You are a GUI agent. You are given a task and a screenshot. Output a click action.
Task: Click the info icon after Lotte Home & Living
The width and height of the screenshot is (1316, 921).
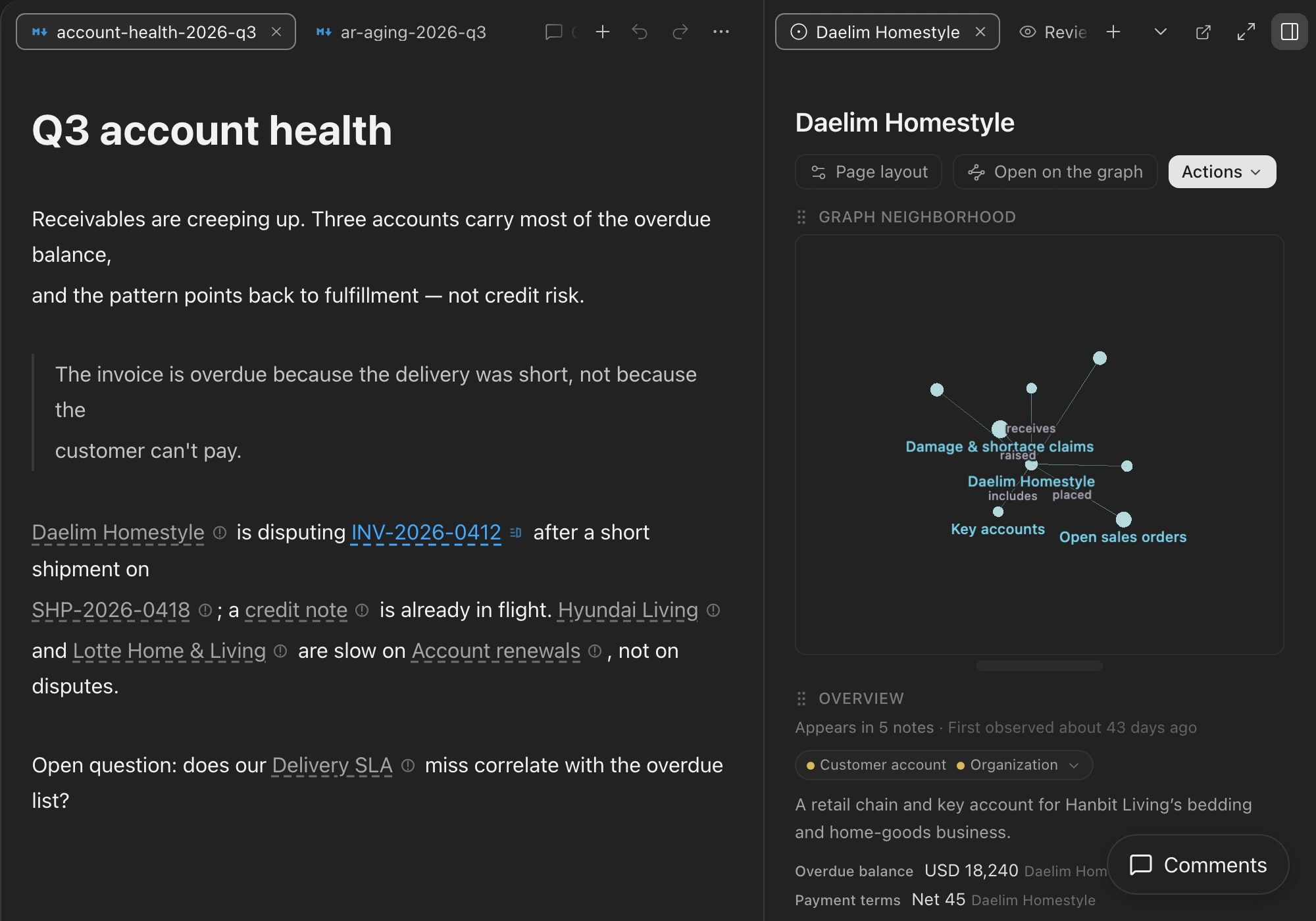(280, 651)
